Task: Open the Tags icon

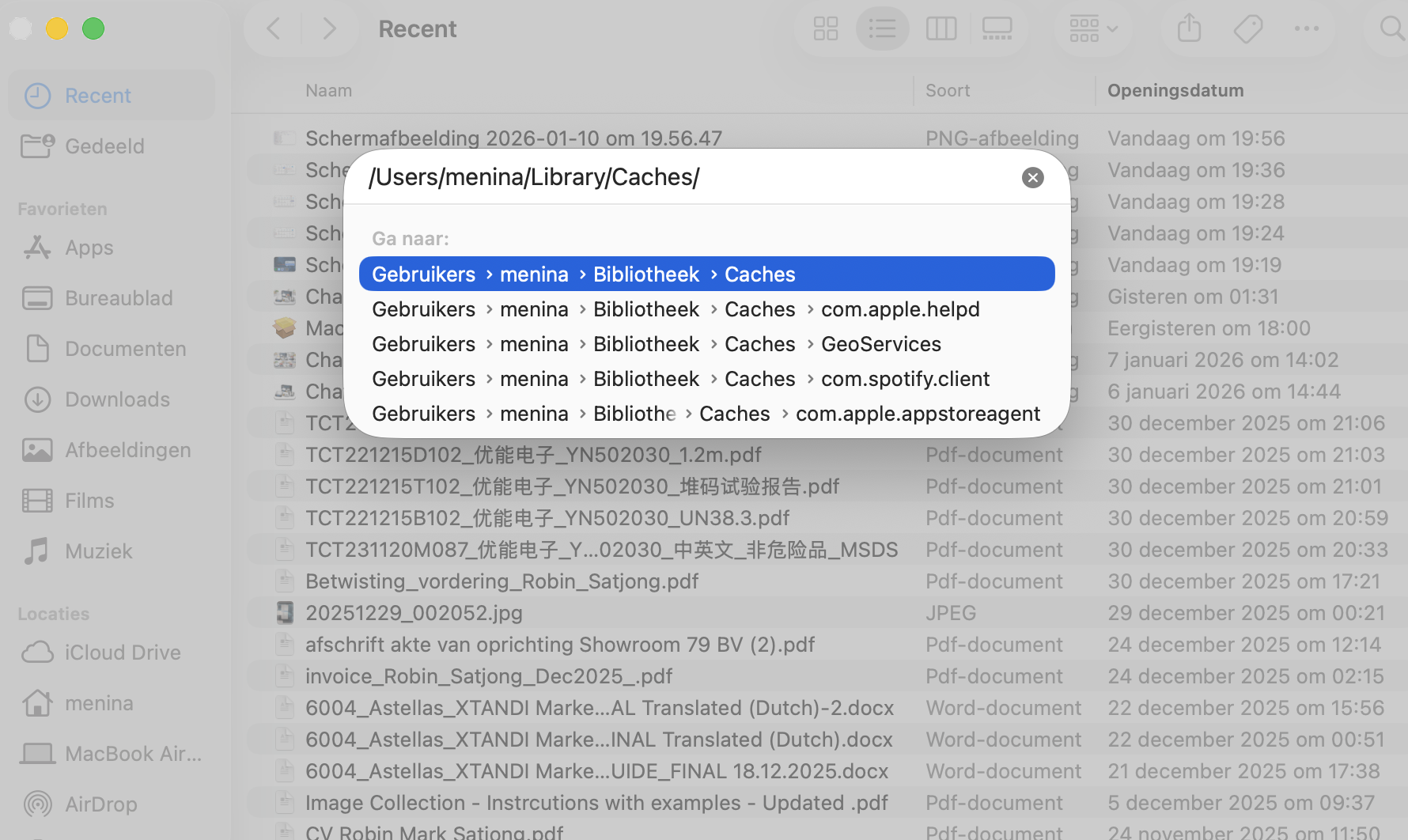Action: click(x=1247, y=28)
